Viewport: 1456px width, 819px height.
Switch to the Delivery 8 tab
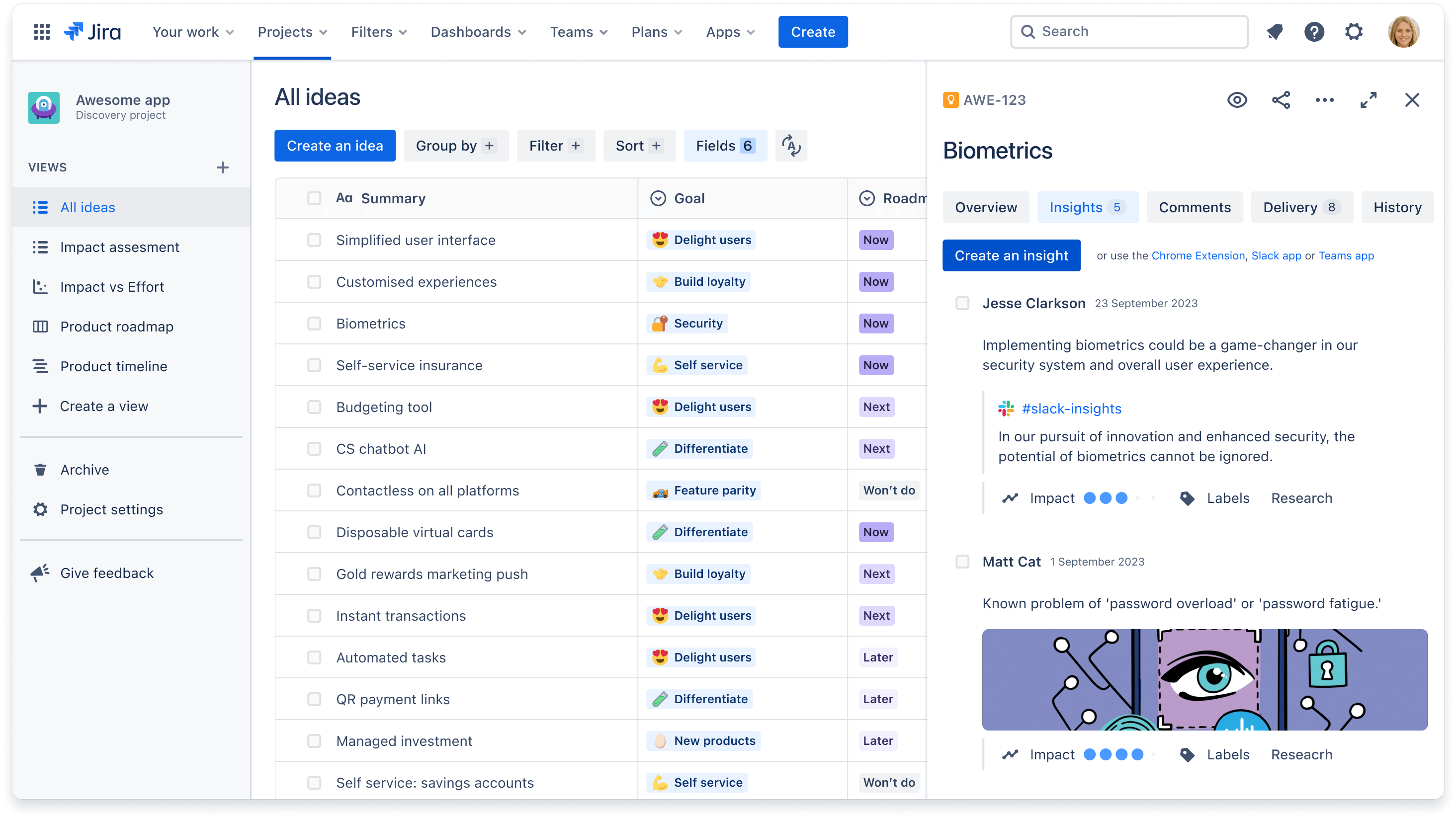coord(1300,207)
